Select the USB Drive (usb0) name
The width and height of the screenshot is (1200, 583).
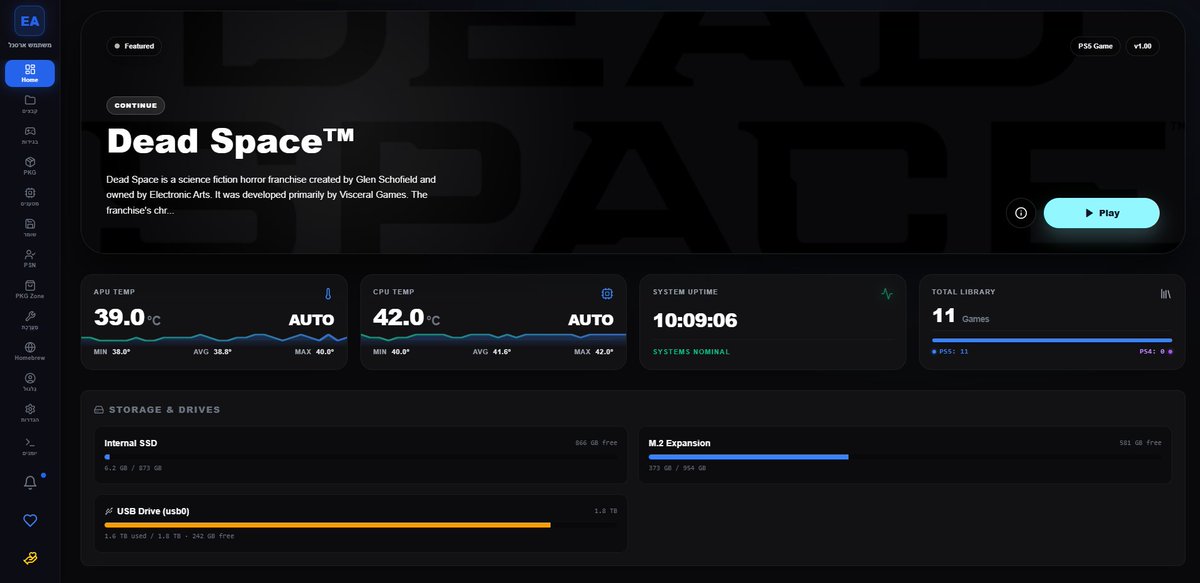tap(153, 511)
